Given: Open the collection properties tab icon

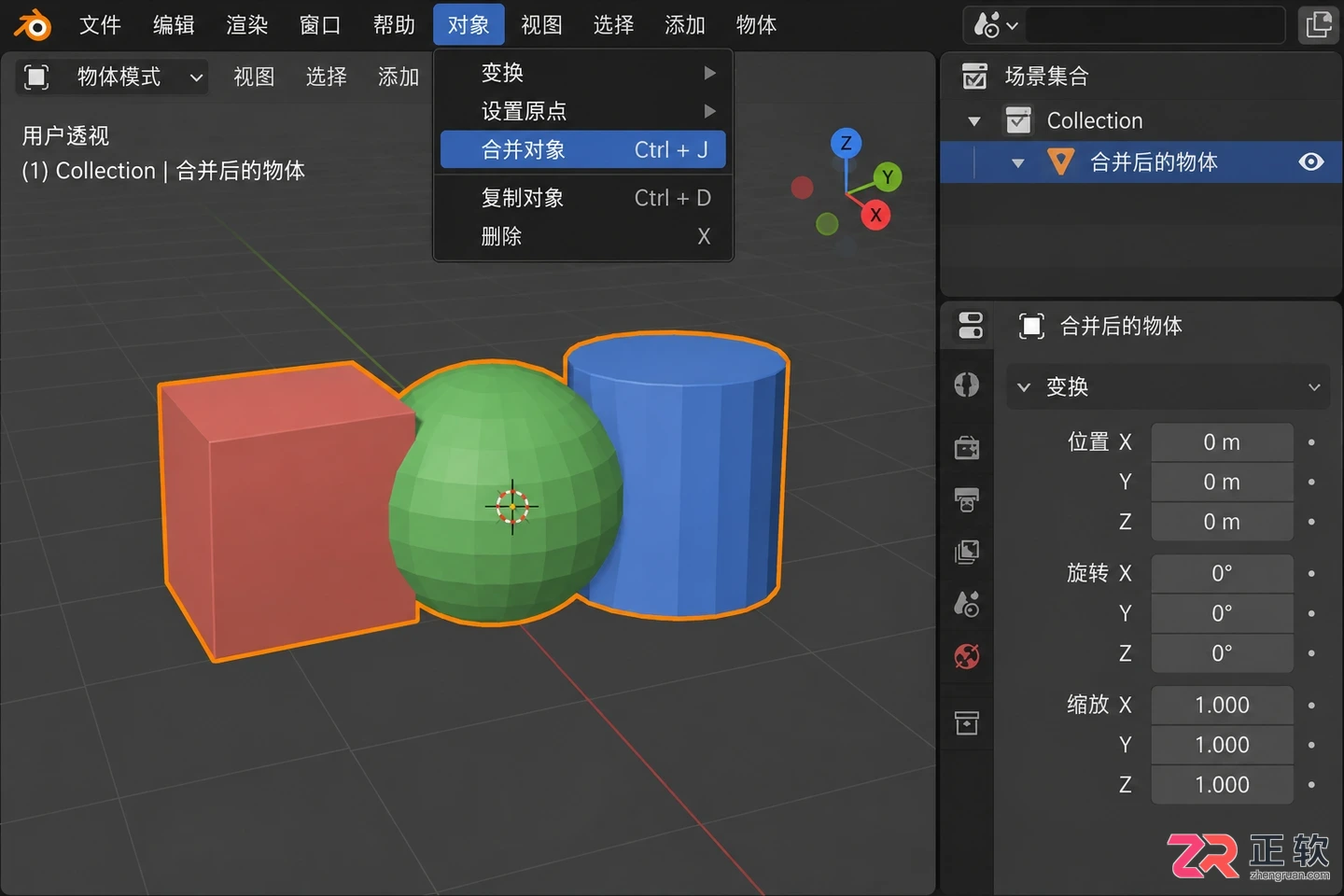Looking at the screenshot, I should (967, 722).
